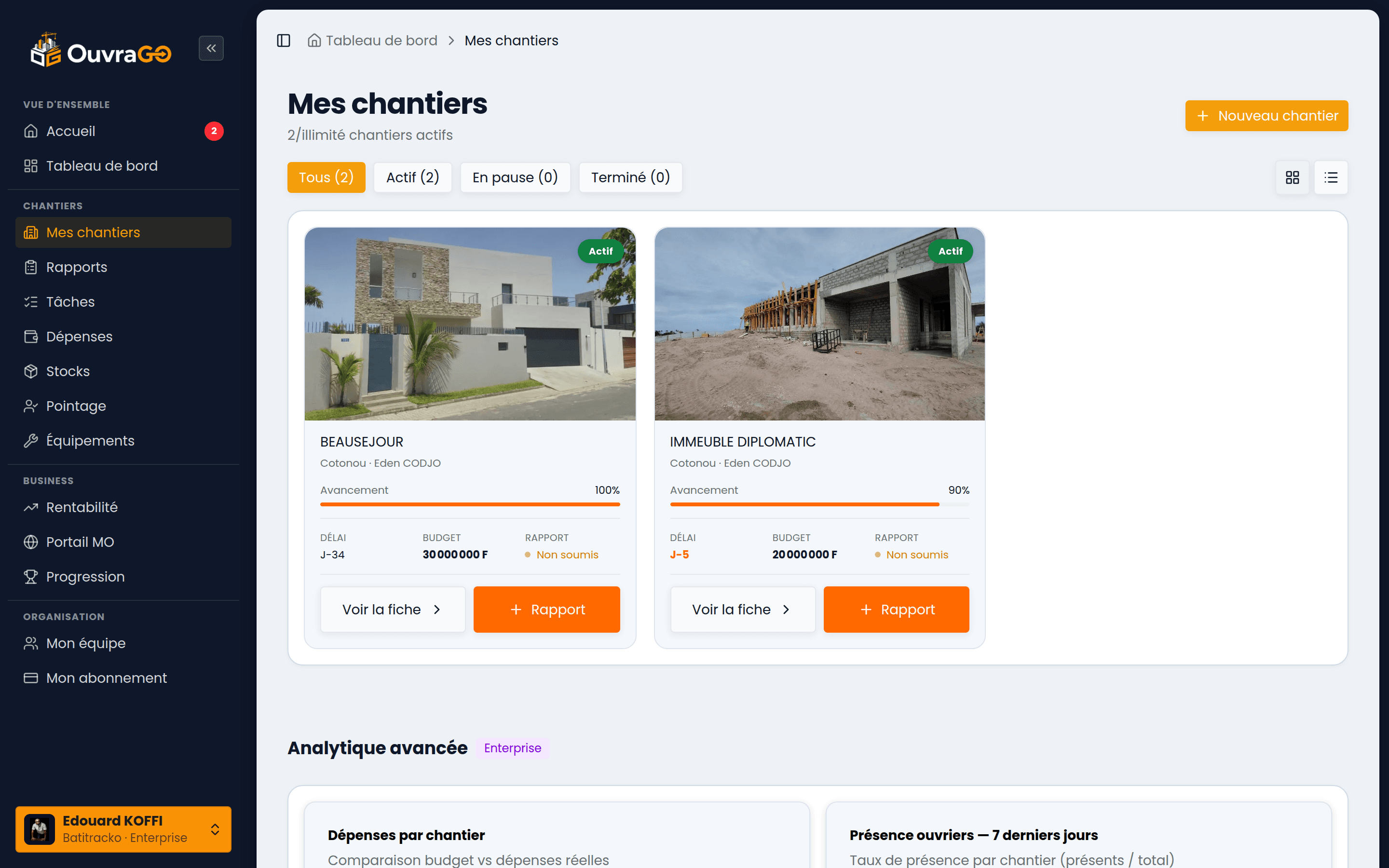Click the J-5 deadline value
1389x868 pixels.
coord(679,555)
